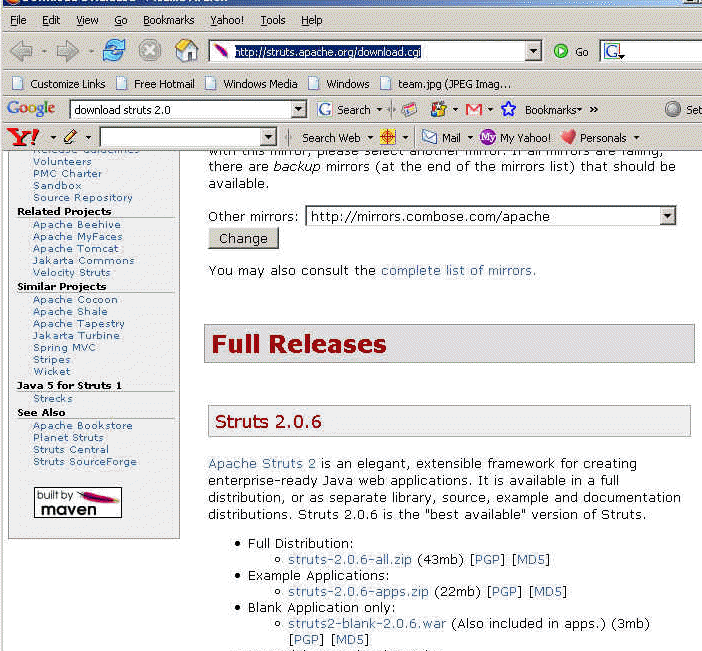
Task: Open the Apache Struts 2 link
Action: pos(262,463)
